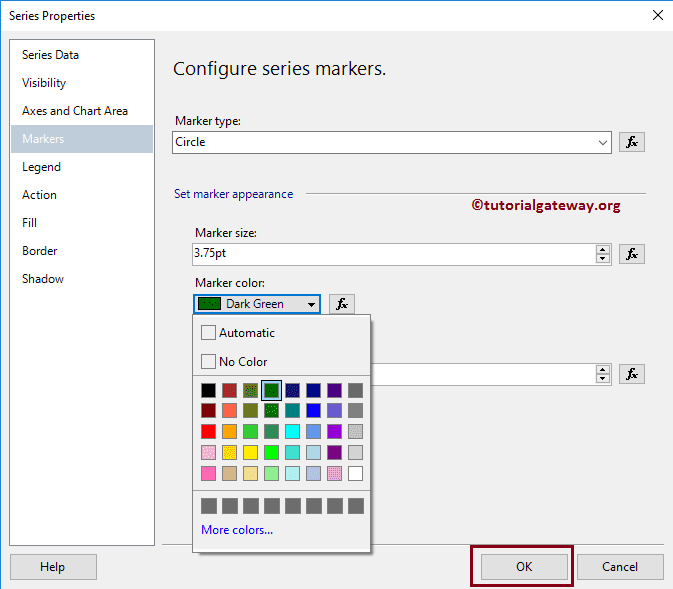Select the maroon color swatch

pyautogui.click(x=208, y=411)
